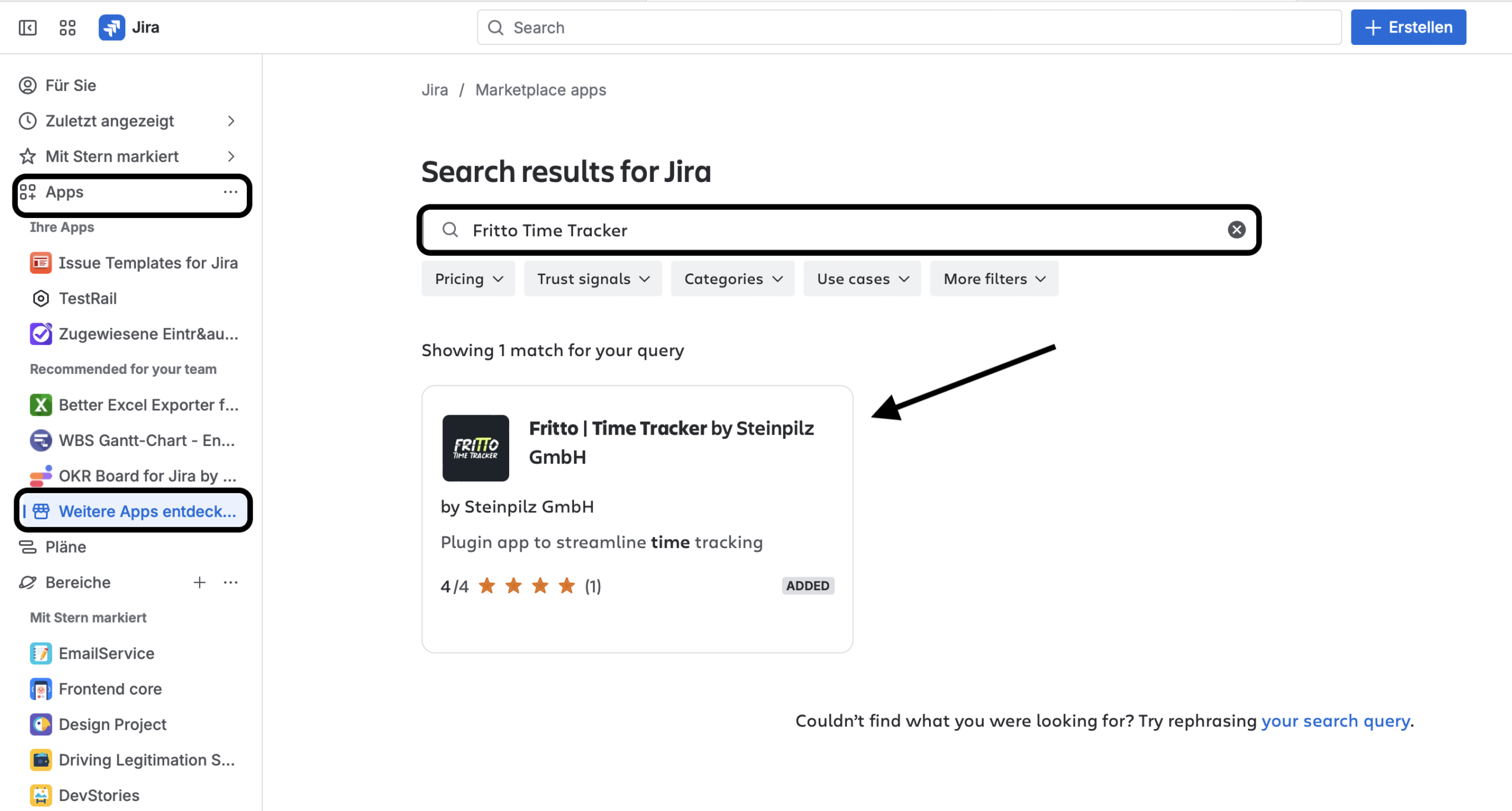
Task: Clear the Fritto Time Tracker search text
Action: click(1236, 230)
